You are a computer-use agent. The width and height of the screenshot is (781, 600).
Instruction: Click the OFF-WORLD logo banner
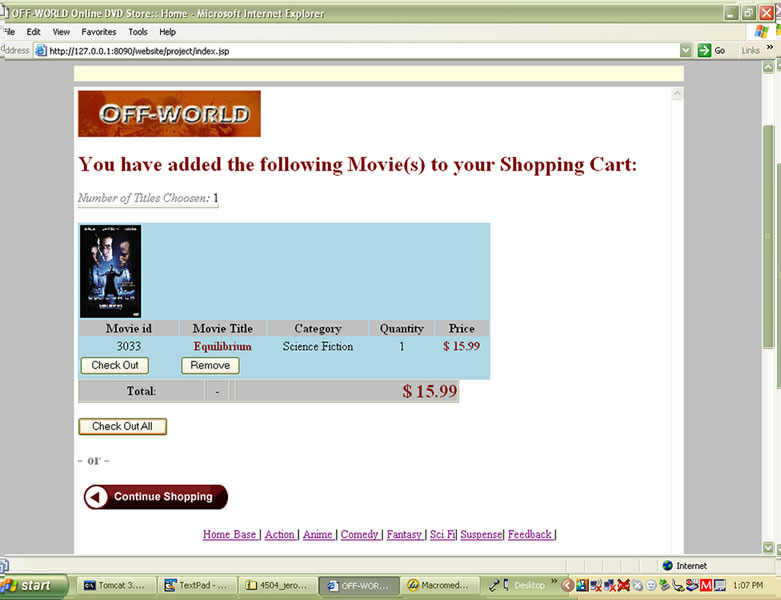click(169, 114)
